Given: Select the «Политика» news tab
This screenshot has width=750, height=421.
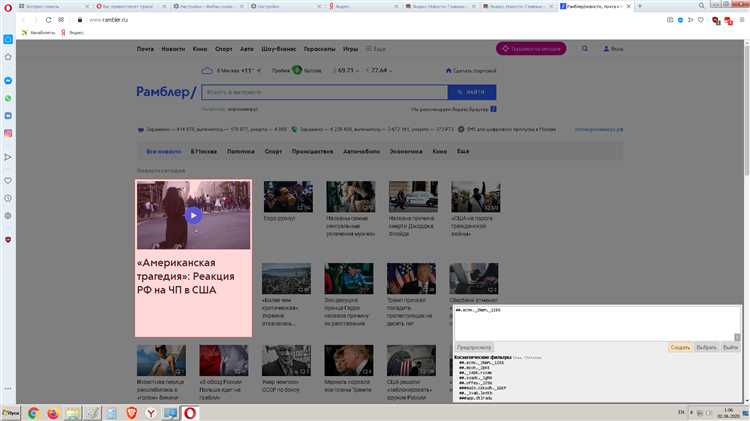Looking at the screenshot, I should click(x=240, y=151).
